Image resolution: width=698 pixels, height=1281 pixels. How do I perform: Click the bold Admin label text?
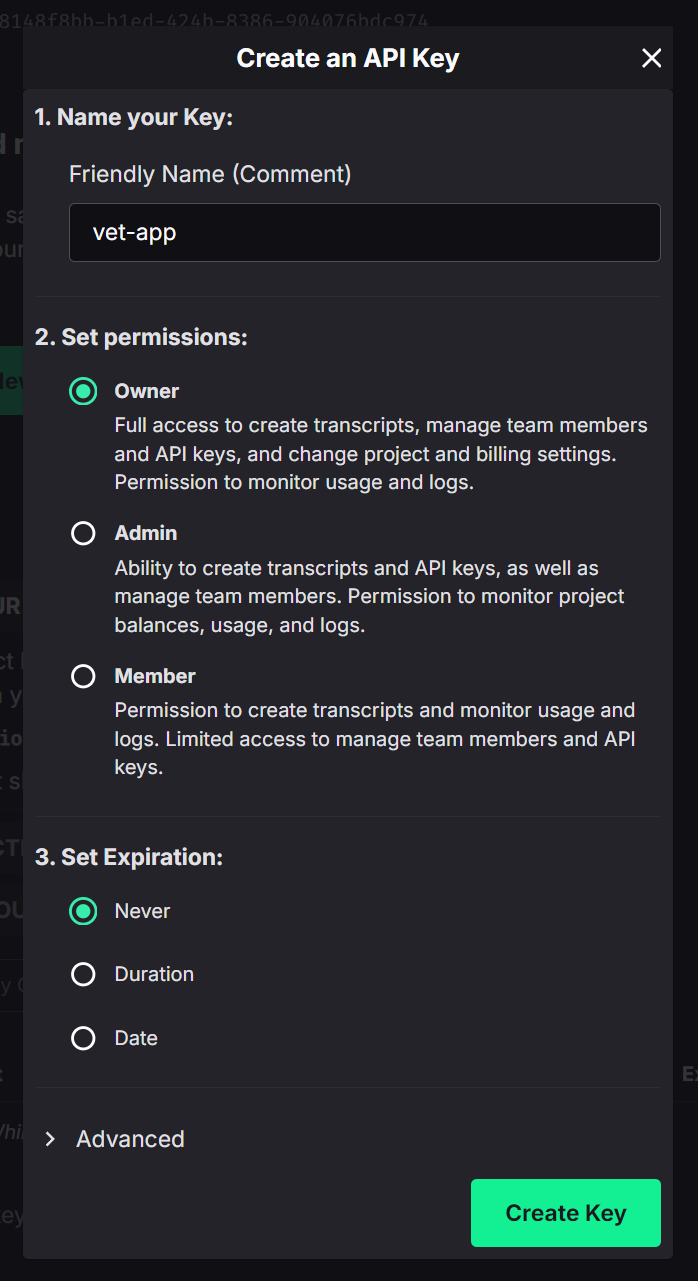146,533
